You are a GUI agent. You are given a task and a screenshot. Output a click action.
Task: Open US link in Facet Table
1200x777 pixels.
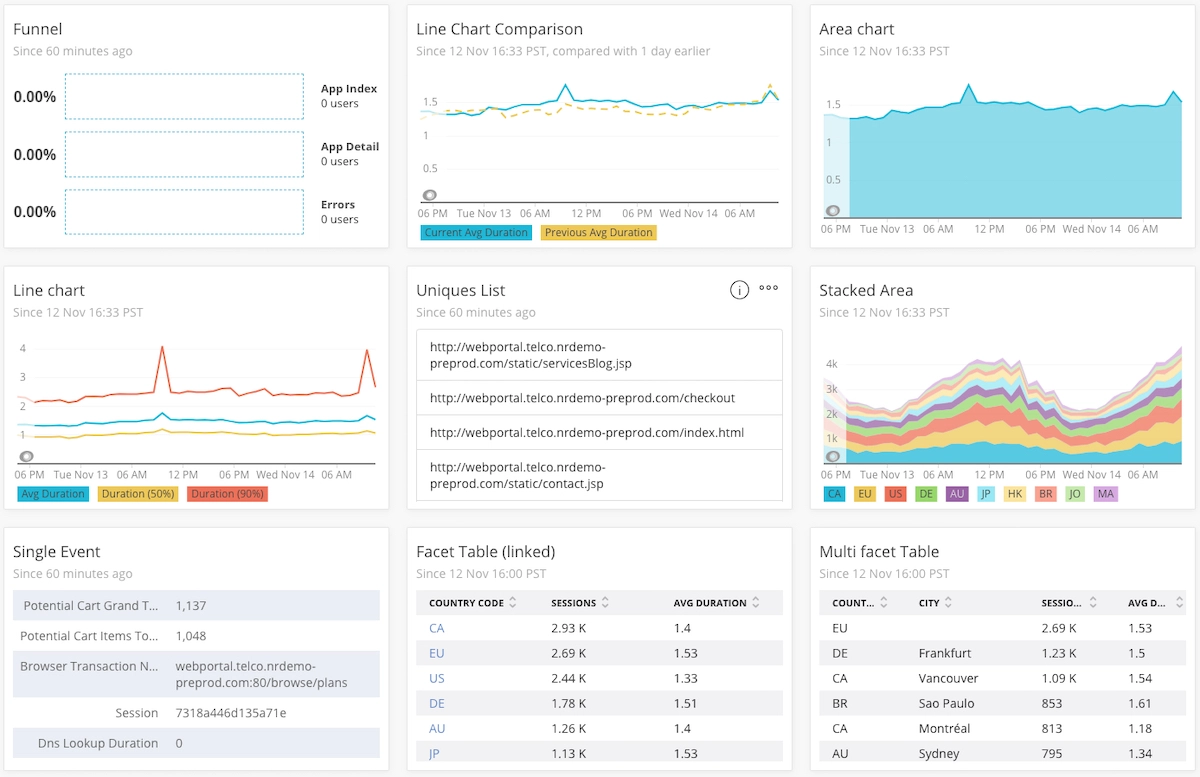point(436,678)
